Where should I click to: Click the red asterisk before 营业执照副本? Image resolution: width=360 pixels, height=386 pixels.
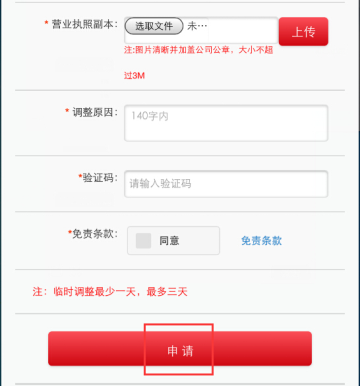point(46,23)
